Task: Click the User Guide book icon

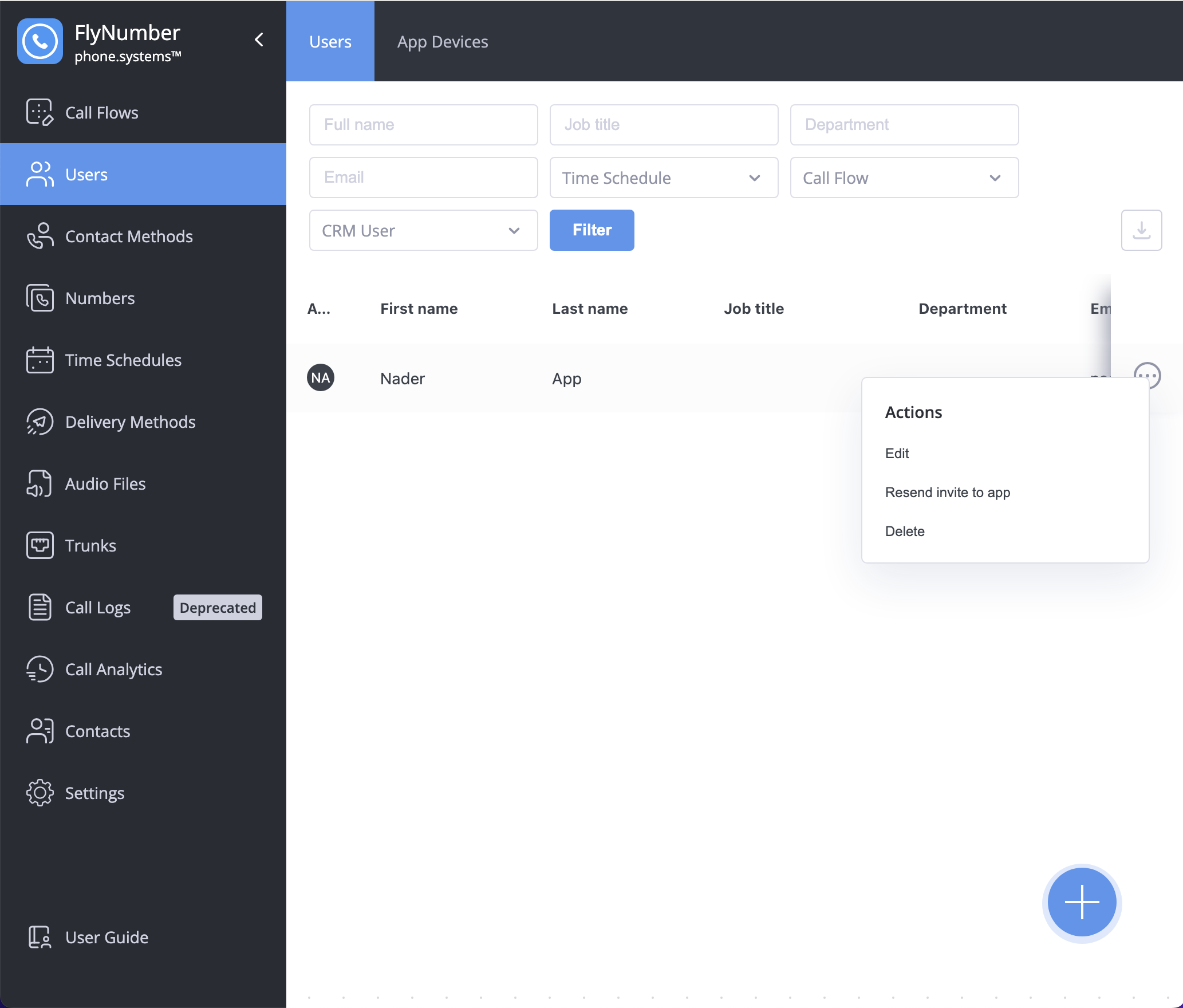Action: pos(40,937)
